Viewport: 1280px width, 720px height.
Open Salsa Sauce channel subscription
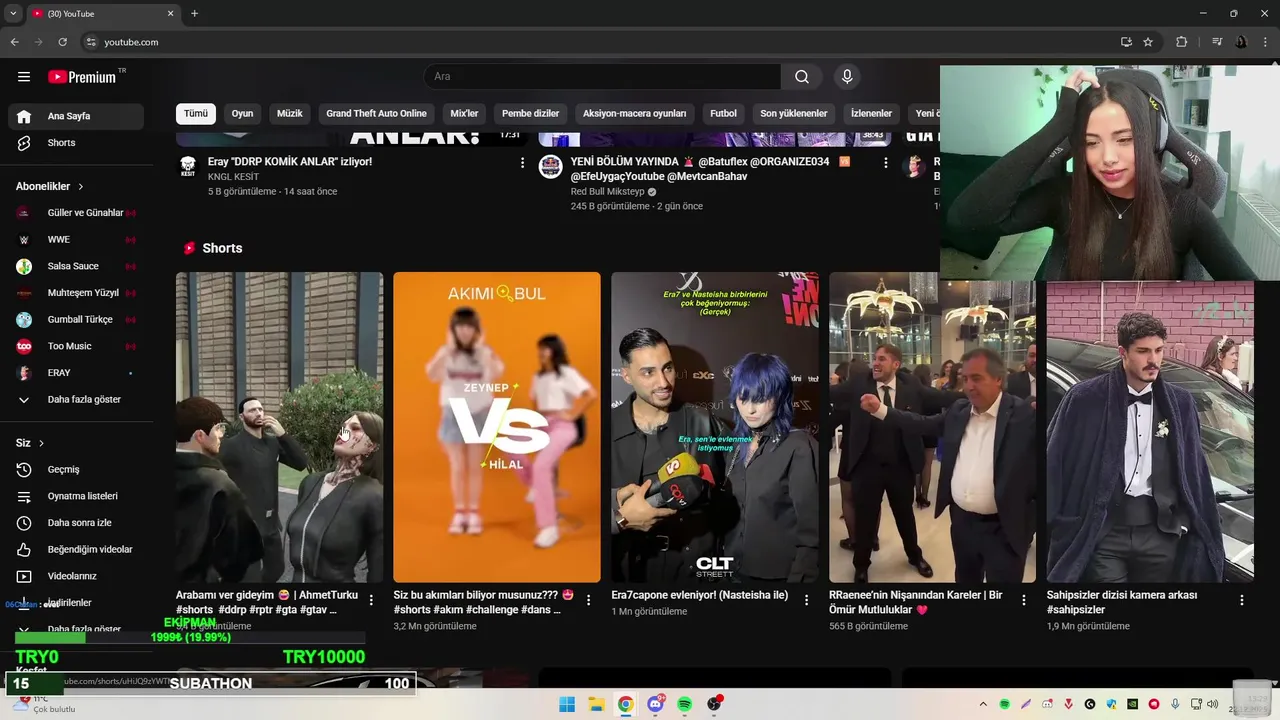point(76,266)
